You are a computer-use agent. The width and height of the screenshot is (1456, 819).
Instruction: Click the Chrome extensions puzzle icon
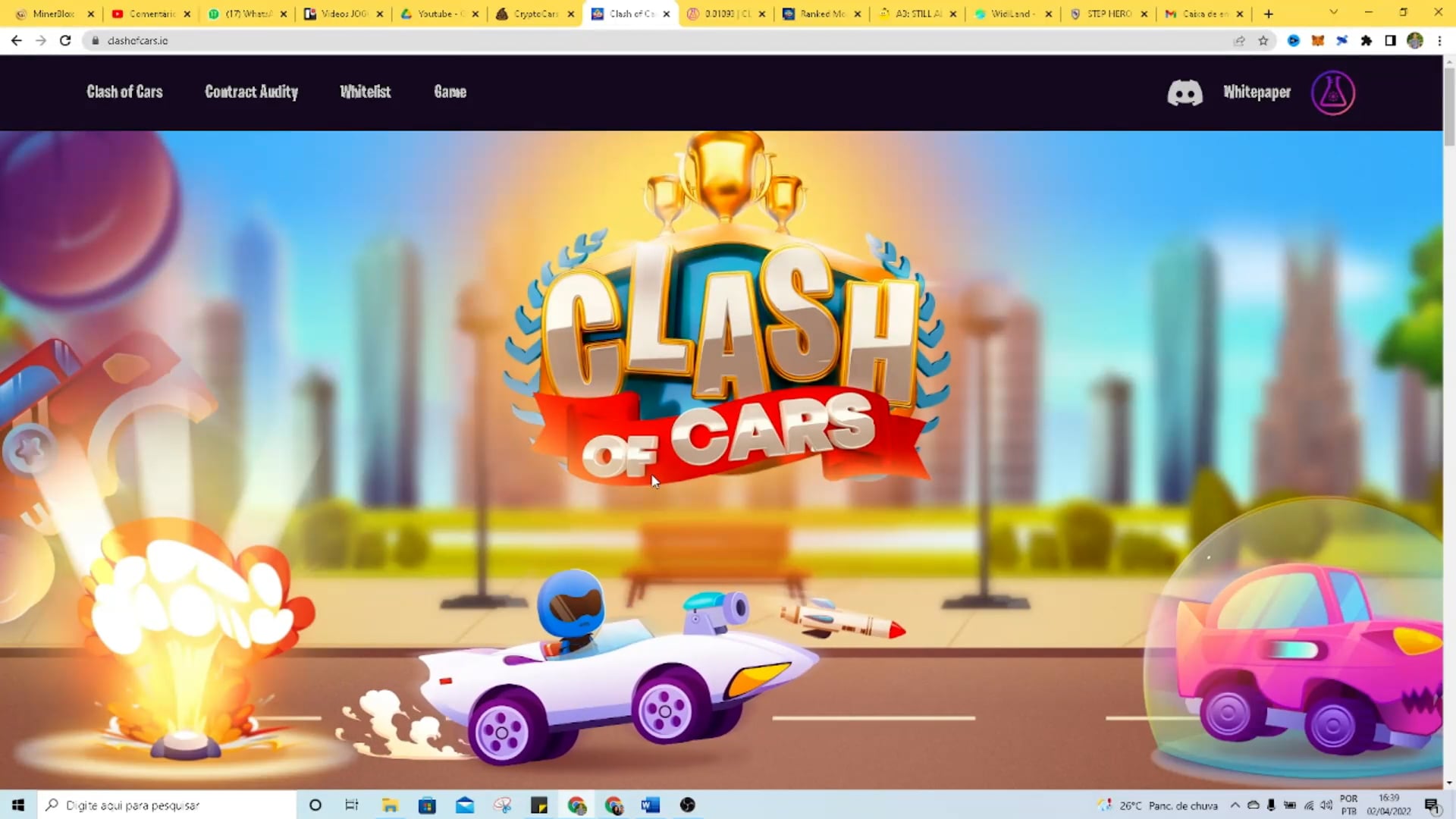tap(1367, 40)
